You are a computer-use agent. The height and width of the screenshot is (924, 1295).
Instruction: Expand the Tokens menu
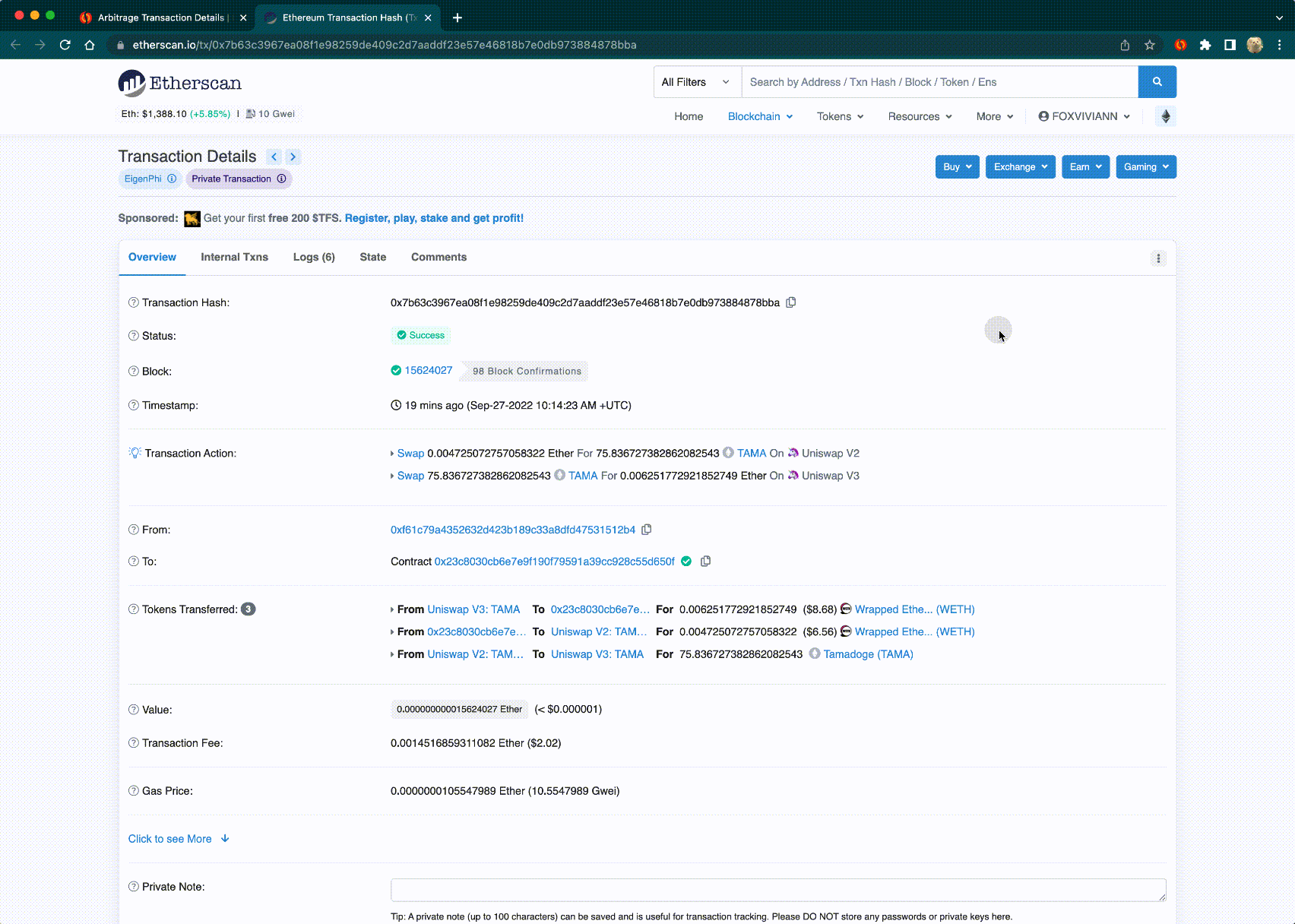coord(840,116)
